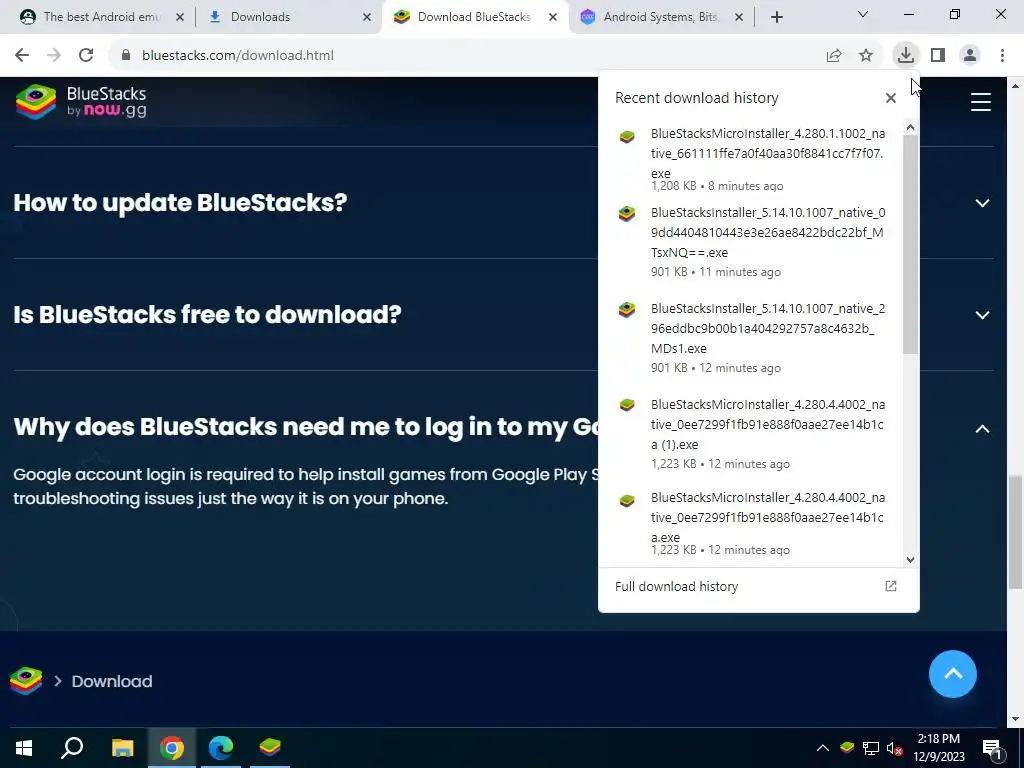Show hidden system tray icons
This screenshot has width=1024, height=768.
pos(822,748)
